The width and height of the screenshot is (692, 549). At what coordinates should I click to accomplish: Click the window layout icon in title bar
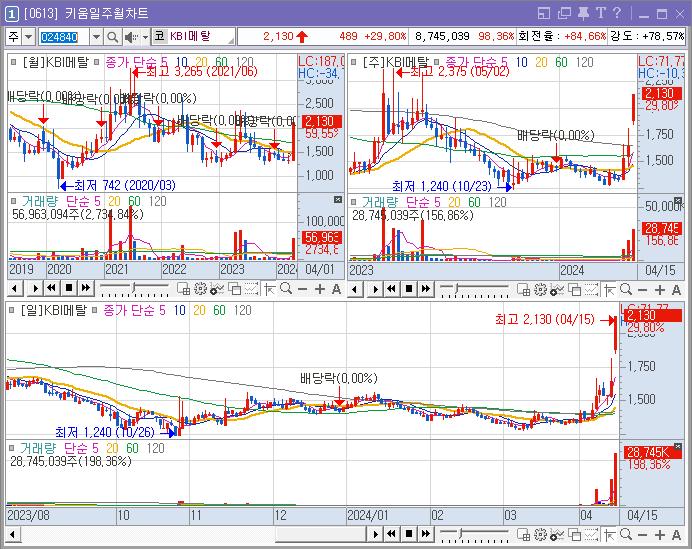(544, 13)
